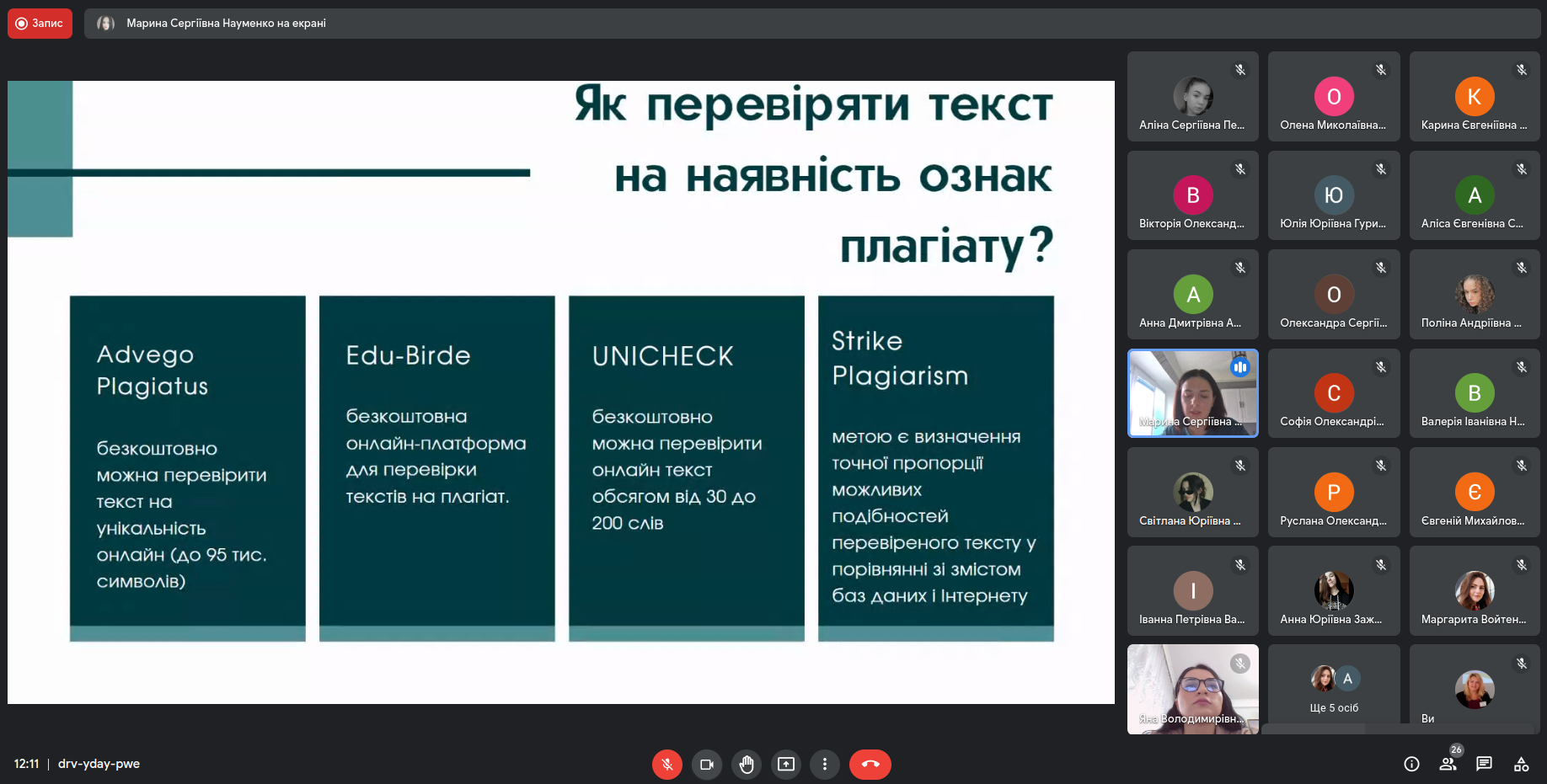Open the activities panel icon
Viewport: 1547px width, 784px height.
click(x=1521, y=764)
